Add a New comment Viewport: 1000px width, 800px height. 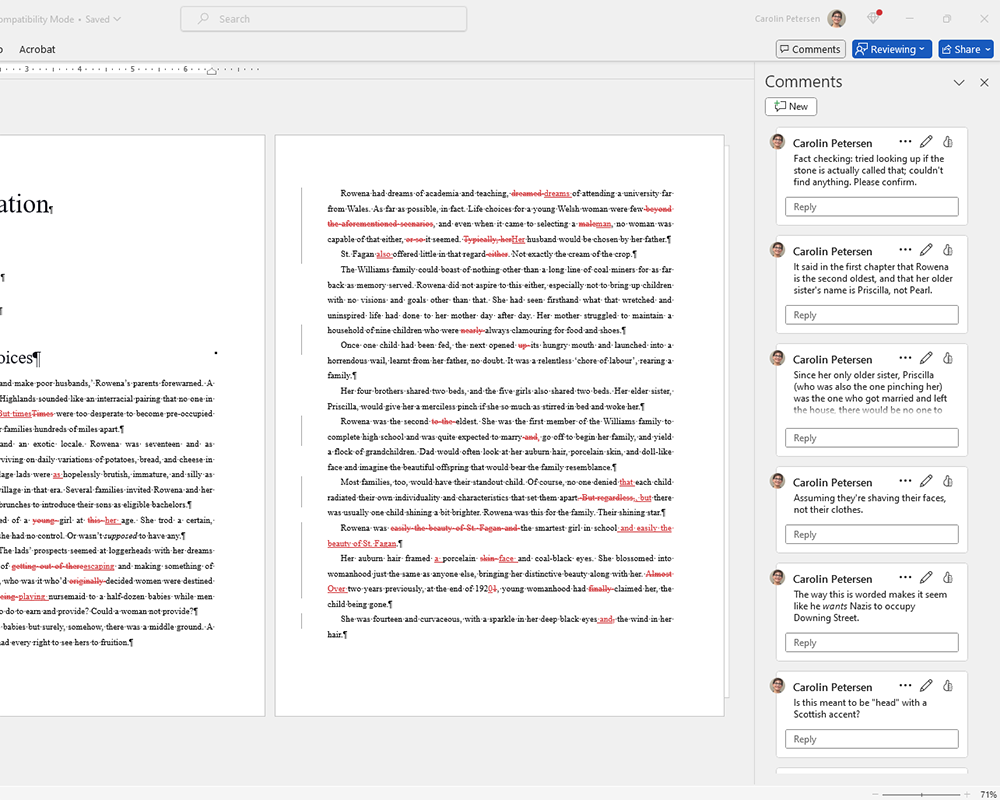point(791,107)
